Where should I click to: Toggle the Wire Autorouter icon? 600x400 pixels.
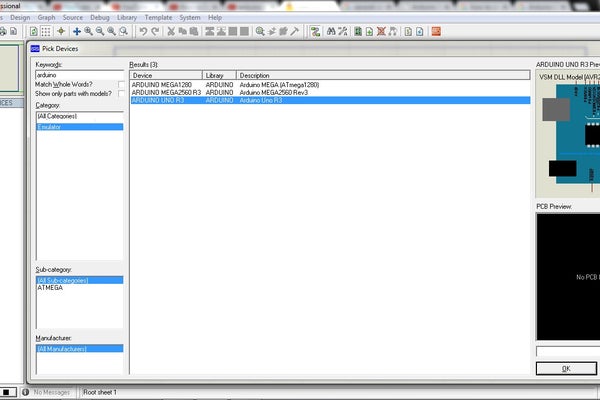pyautogui.click(x=315, y=31)
